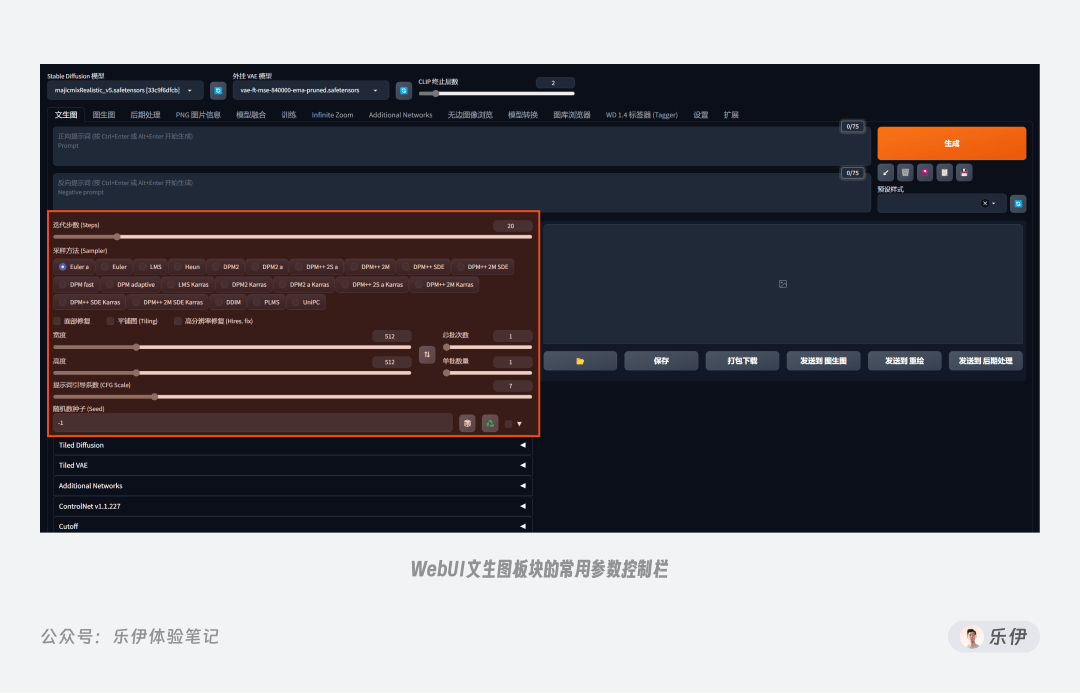Open the Additional Networks tab
Image resolution: width=1080 pixels, height=693 pixels.
point(400,115)
